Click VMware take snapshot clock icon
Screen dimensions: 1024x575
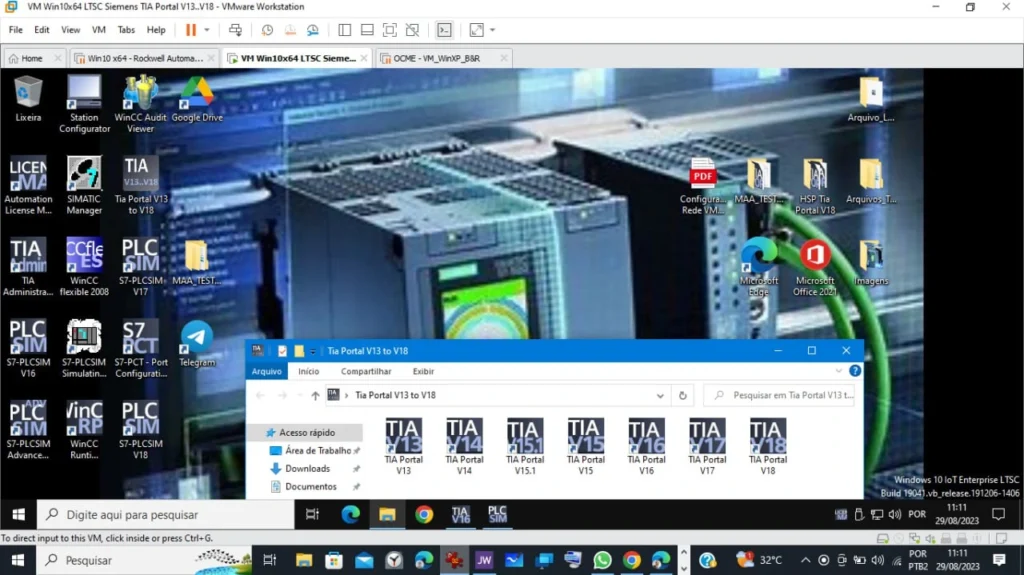pos(267,30)
